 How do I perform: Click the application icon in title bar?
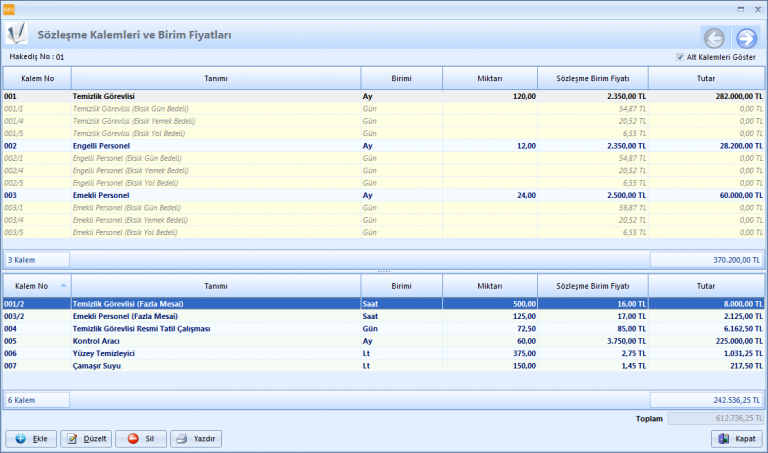[x=10, y=9]
